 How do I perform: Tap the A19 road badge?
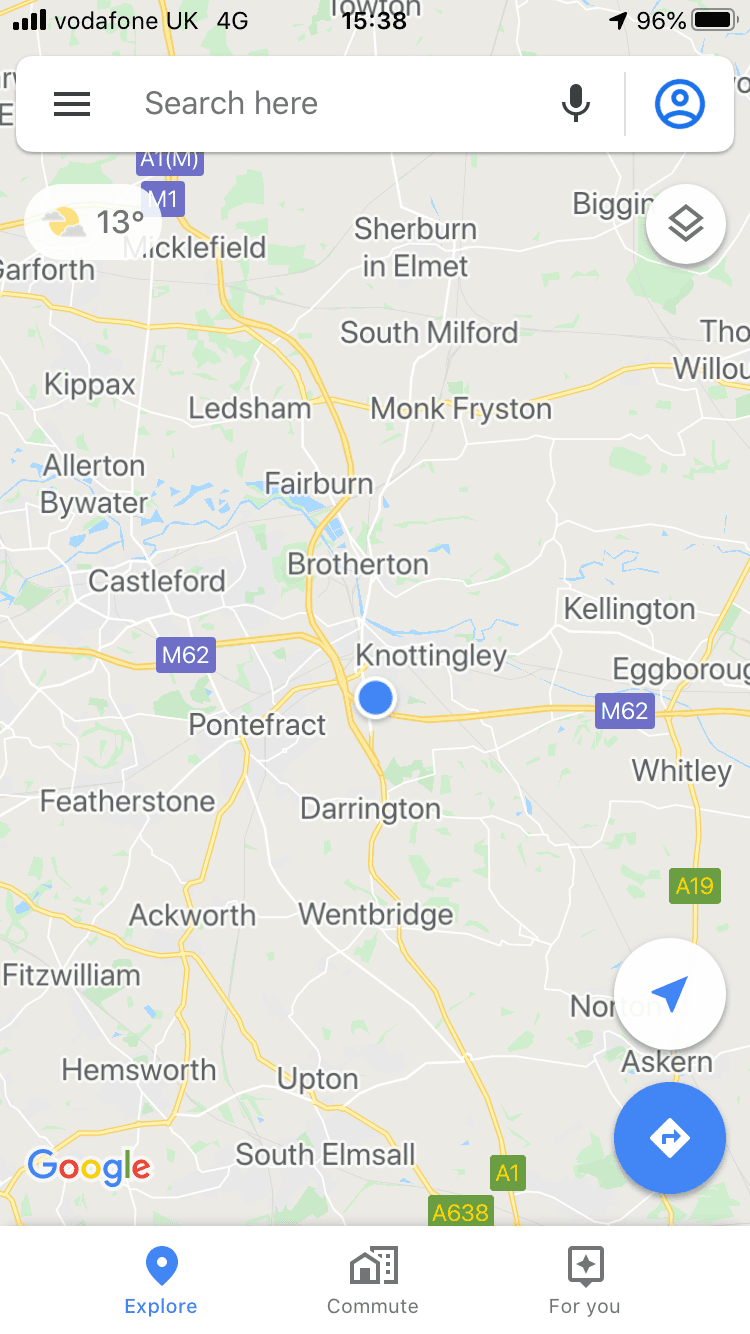[x=695, y=885]
